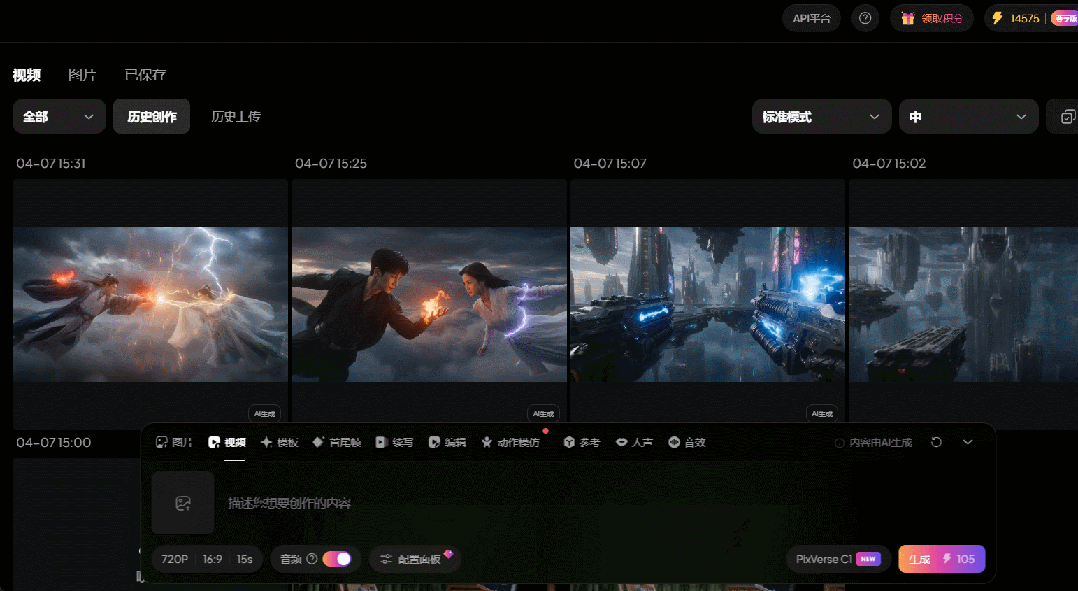Click the 04-07 15:00 timestamp
Image resolution: width=1078 pixels, height=591 pixels.
[x=54, y=443]
